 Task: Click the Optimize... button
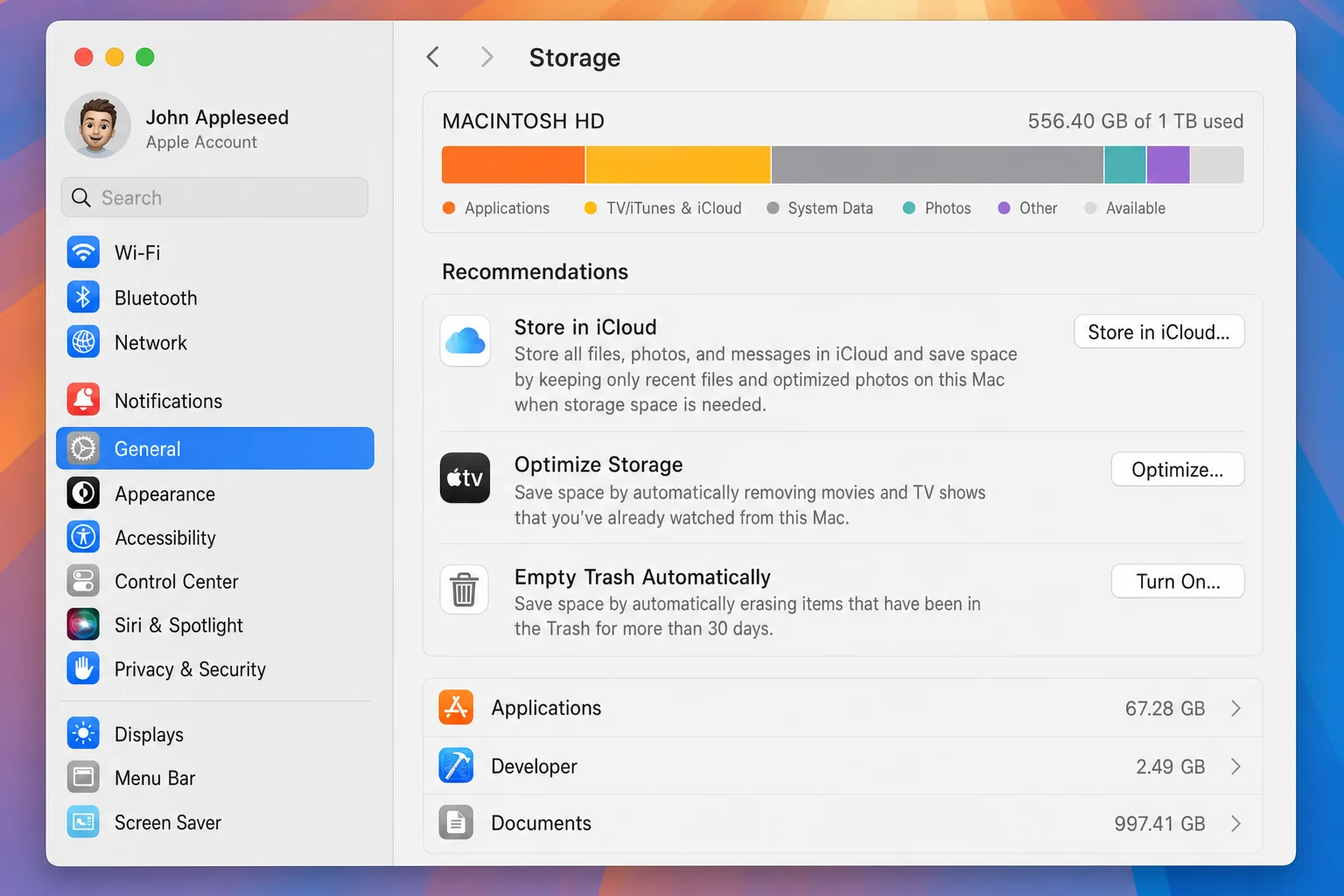(x=1177, y=469)
